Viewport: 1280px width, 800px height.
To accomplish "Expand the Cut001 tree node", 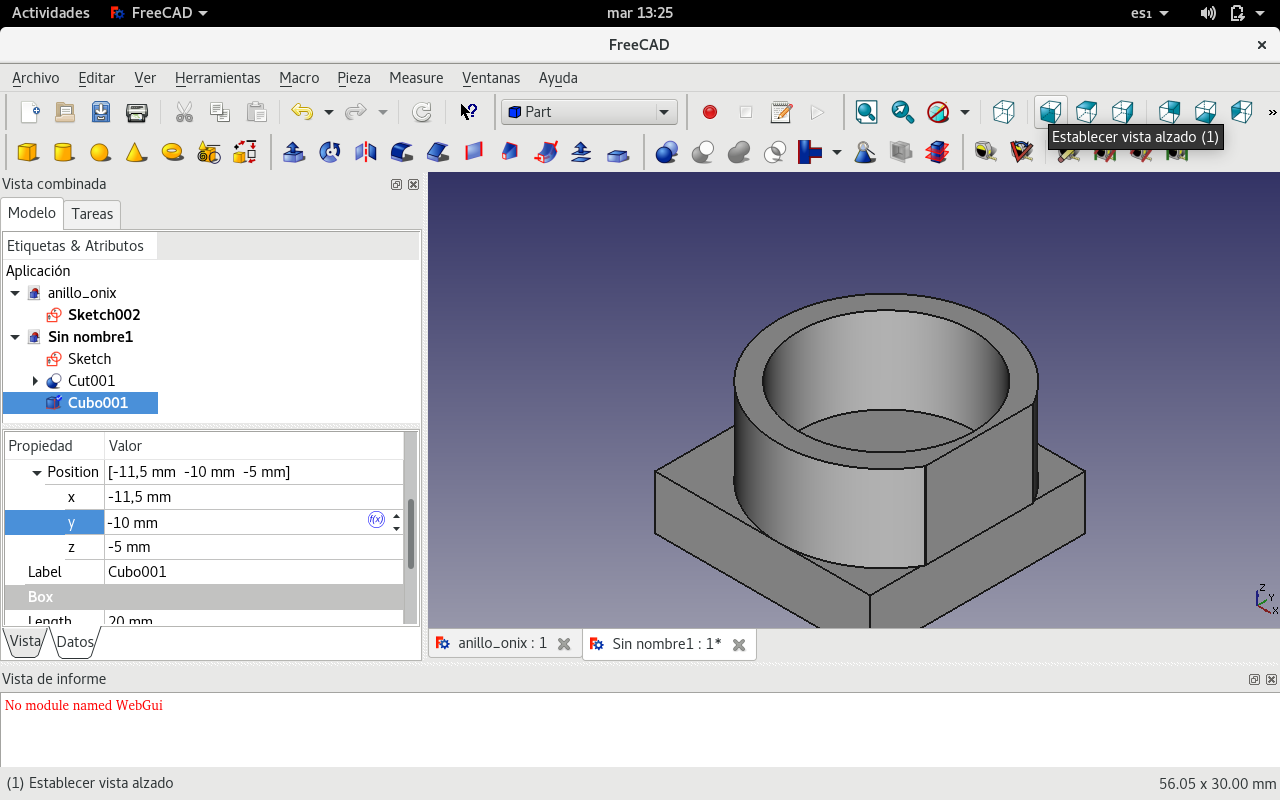I will coord(35,381).
